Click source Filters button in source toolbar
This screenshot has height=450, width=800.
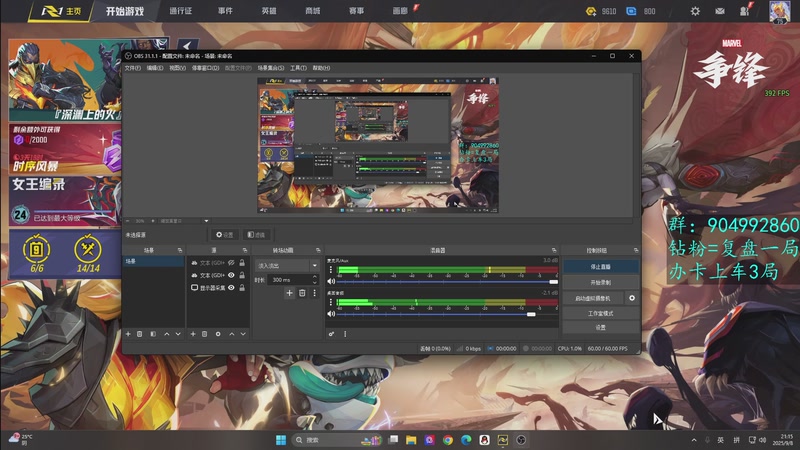[257, 235]
